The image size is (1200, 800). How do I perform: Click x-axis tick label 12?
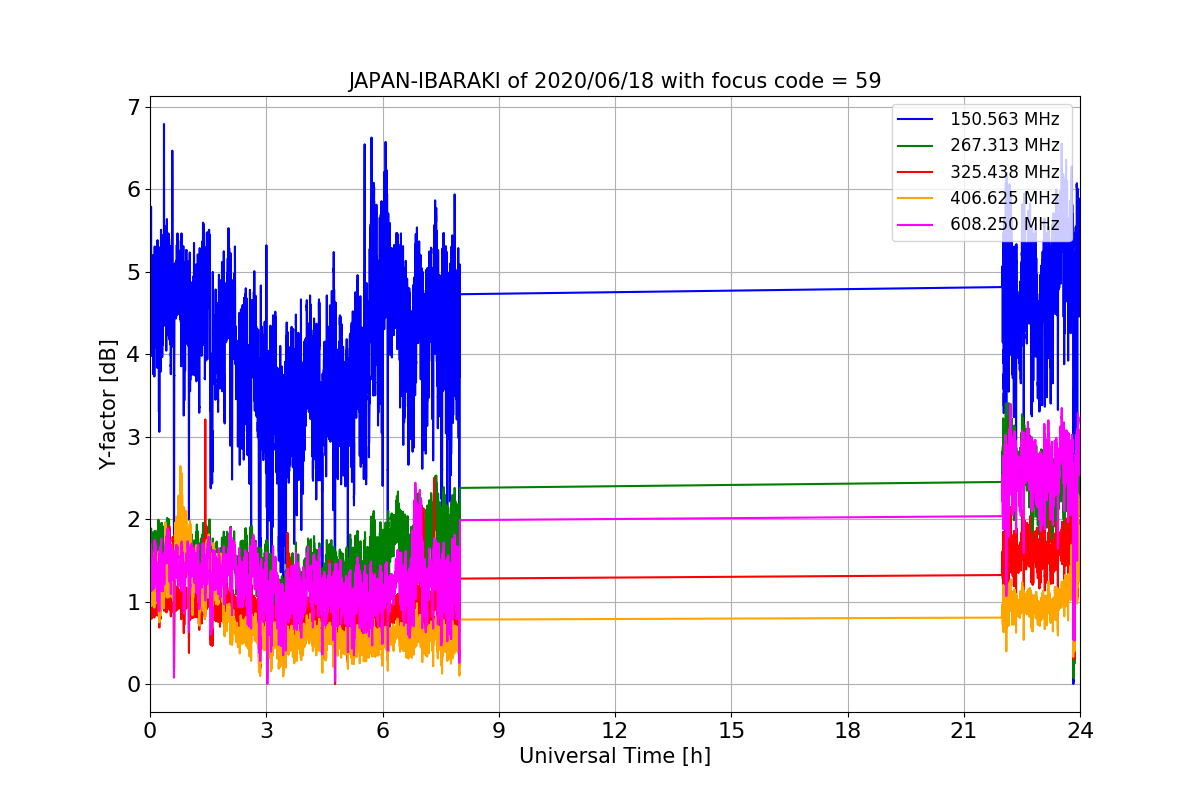pyautogui.click(x=615, y=731)
